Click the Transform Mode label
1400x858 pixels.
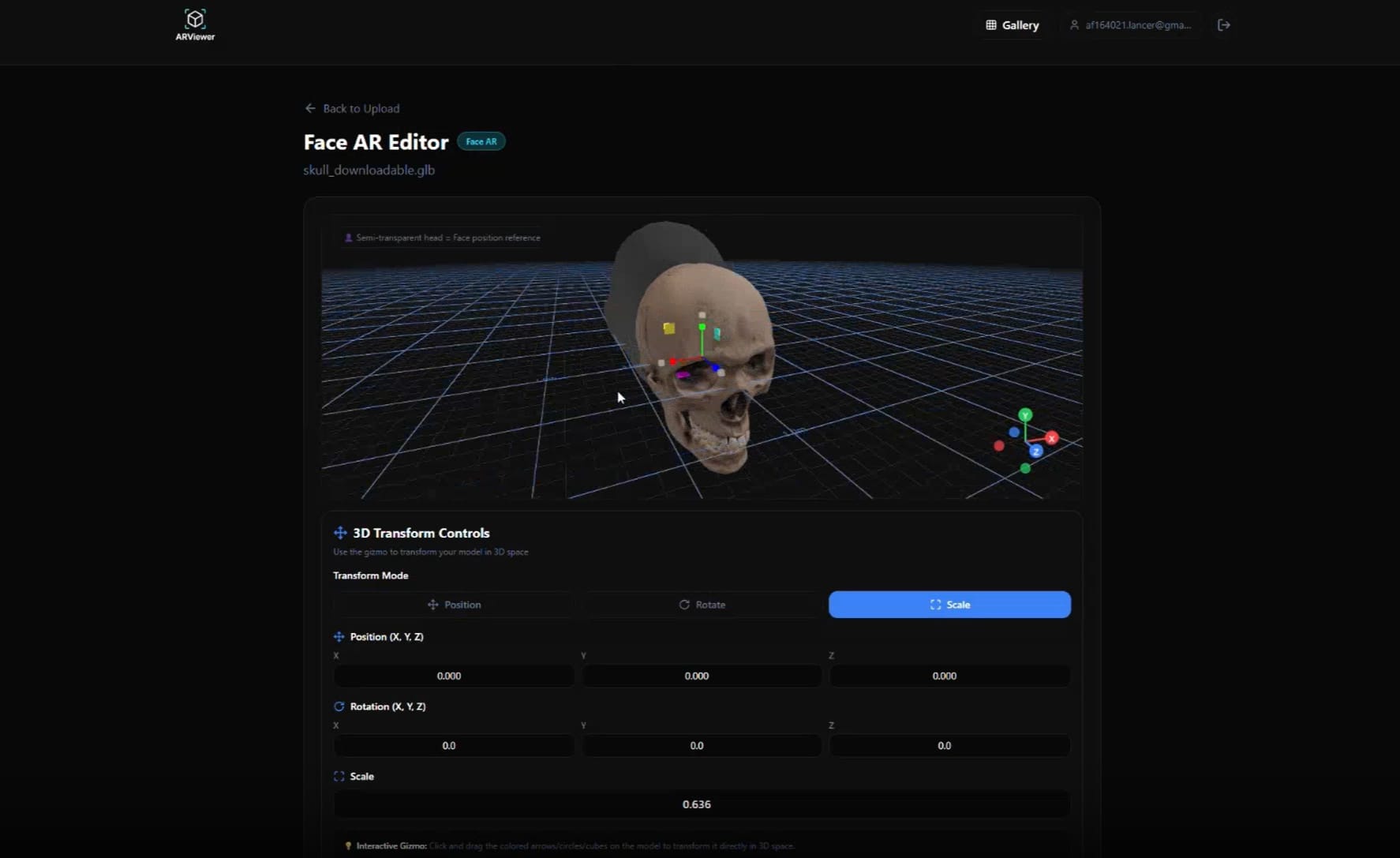coord(371,575)
